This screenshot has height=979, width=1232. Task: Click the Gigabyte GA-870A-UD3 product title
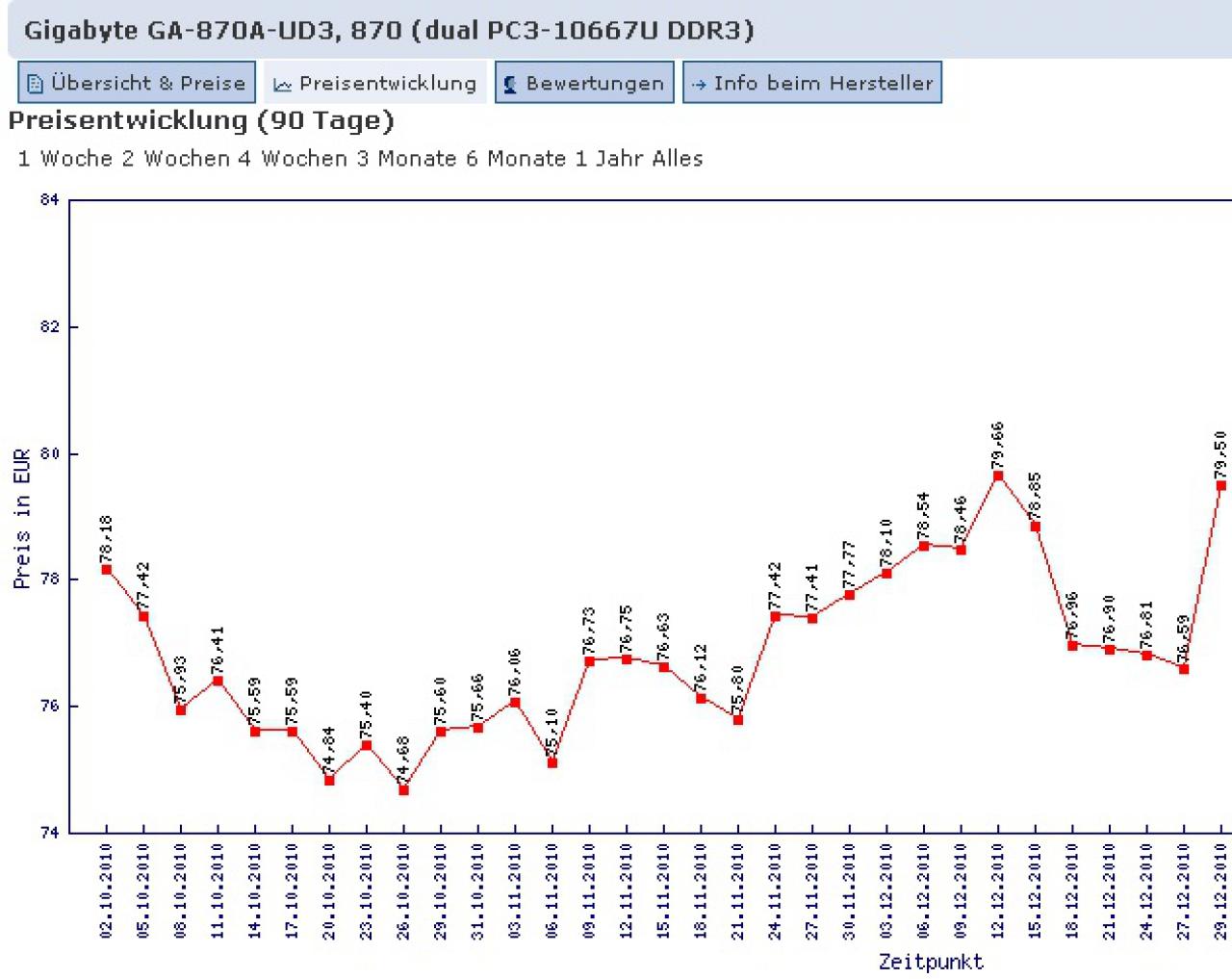pos(389,31)
